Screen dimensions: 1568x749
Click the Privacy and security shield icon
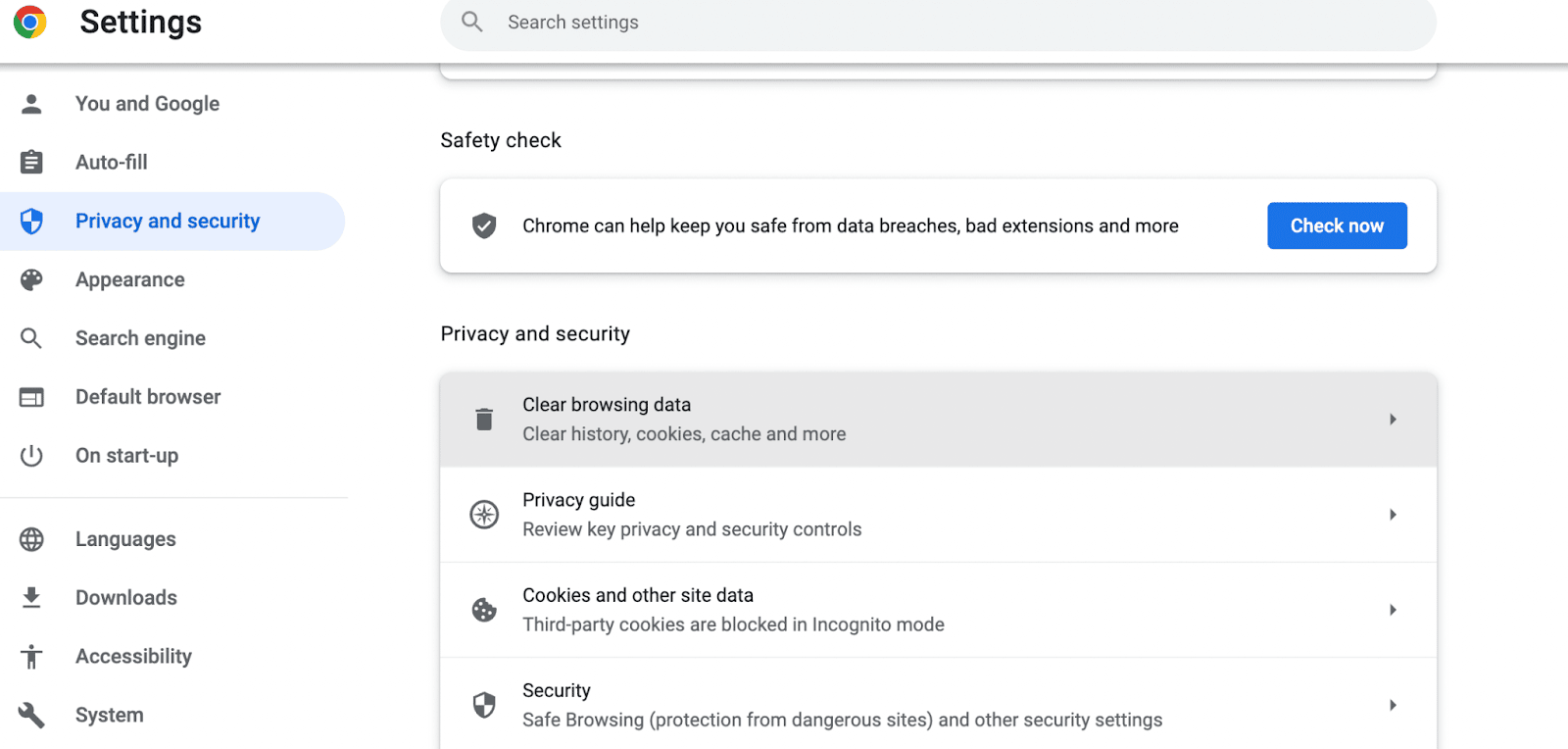32,221
